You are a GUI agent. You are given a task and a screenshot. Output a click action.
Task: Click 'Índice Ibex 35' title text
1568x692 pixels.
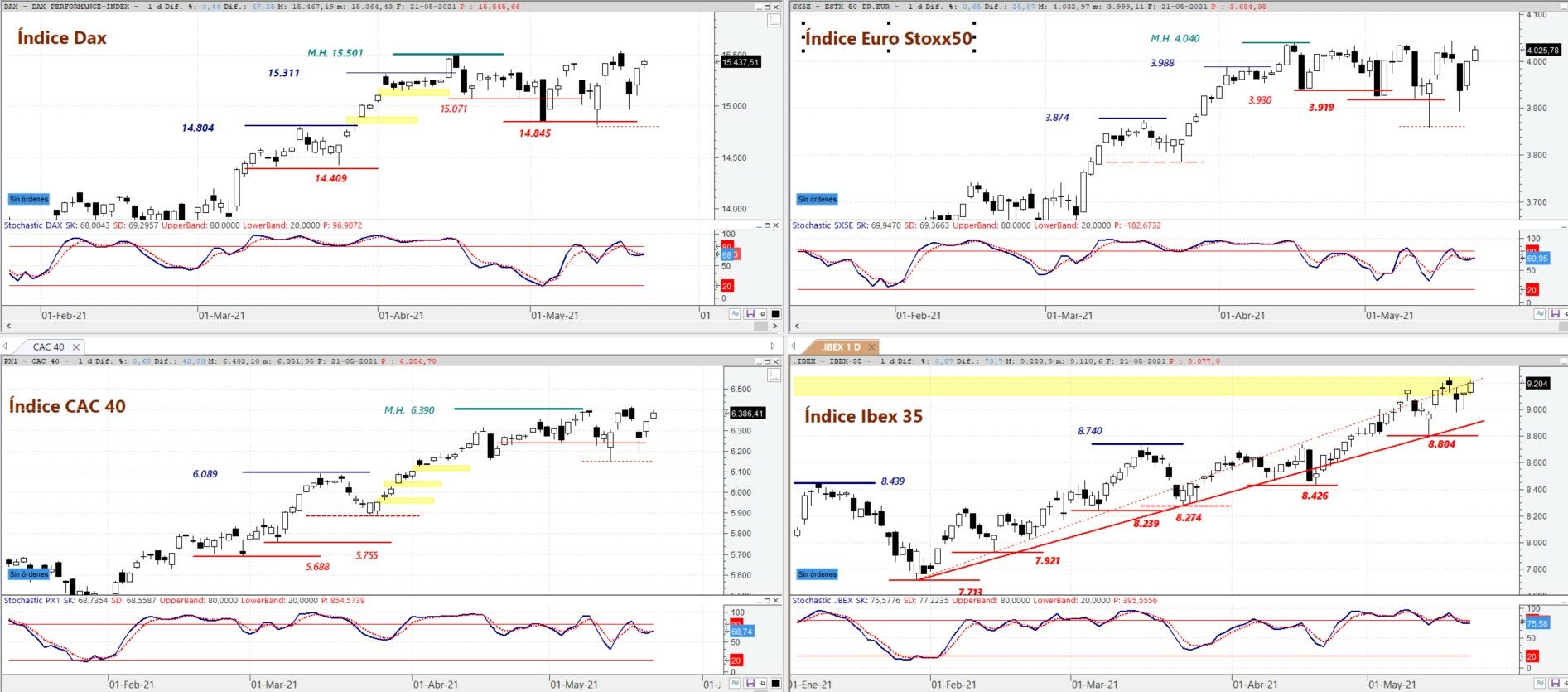(x=863, y=416)
